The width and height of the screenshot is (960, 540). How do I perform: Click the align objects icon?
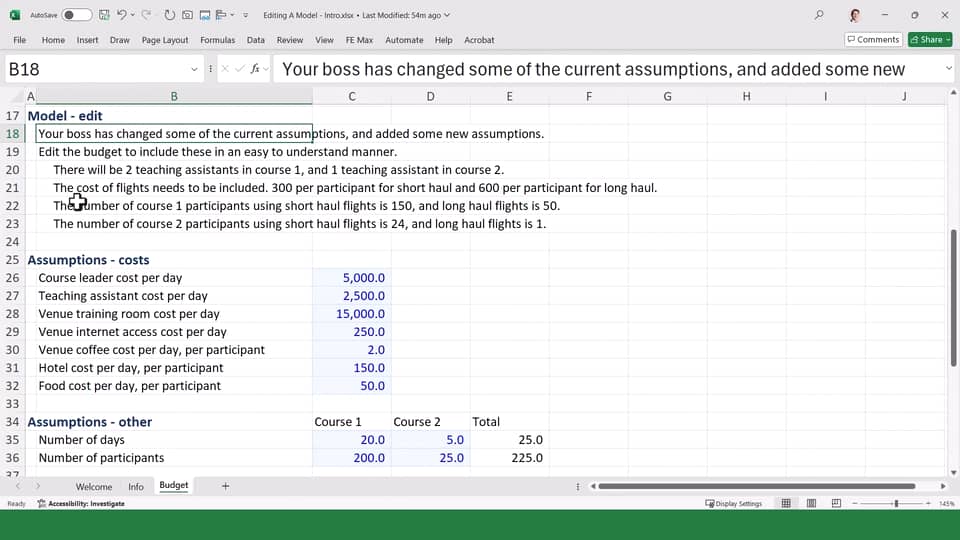(221, 15)
